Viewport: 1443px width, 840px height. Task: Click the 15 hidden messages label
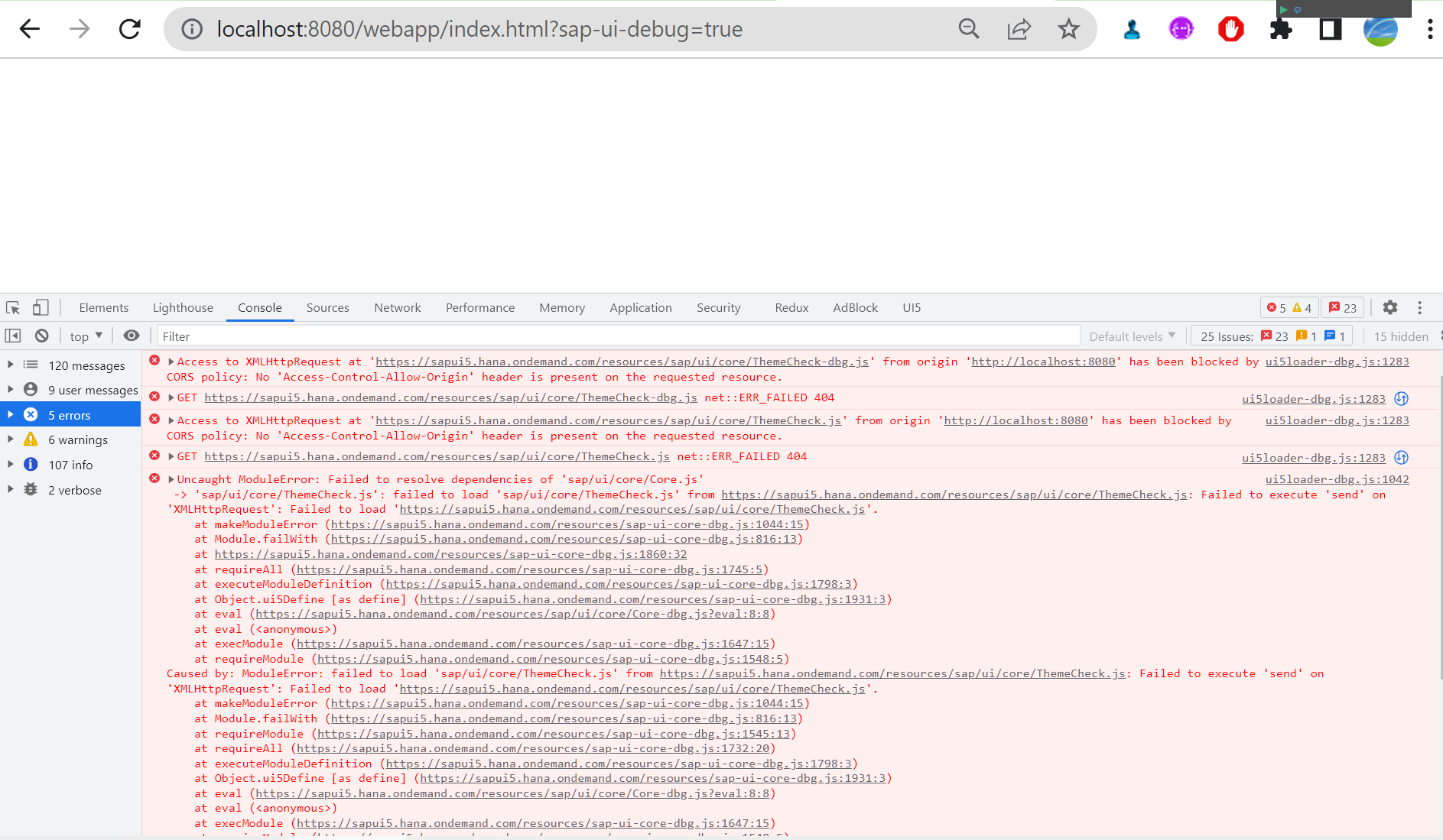1401,336
